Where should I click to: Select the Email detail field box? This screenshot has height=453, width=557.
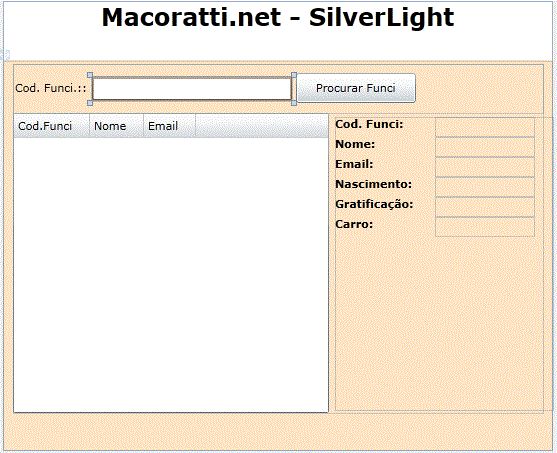coord(485,167)
